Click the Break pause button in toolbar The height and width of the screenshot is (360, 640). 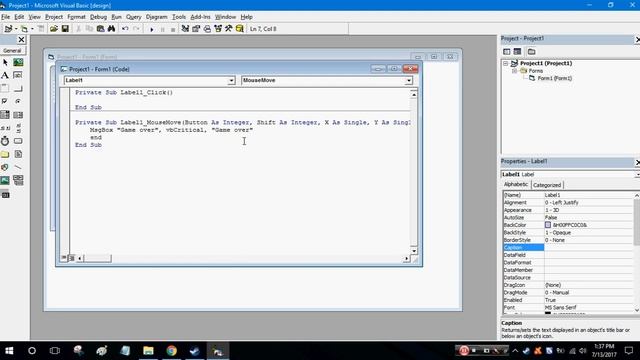(x=162, y=29)
